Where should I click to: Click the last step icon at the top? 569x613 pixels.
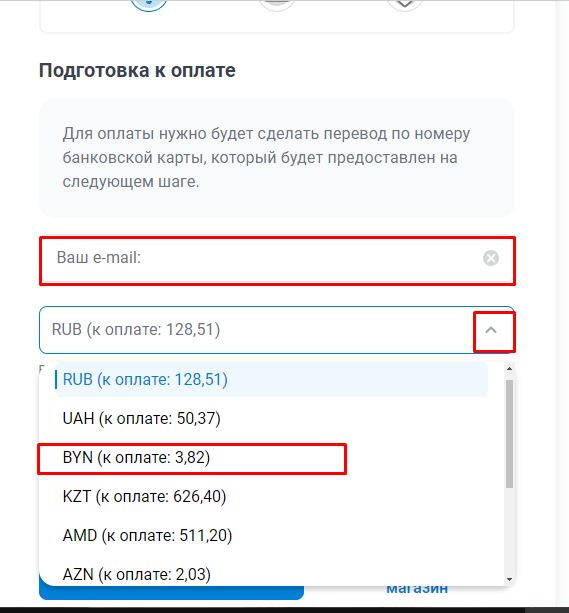pyautogui.click(x=404, y=5)
